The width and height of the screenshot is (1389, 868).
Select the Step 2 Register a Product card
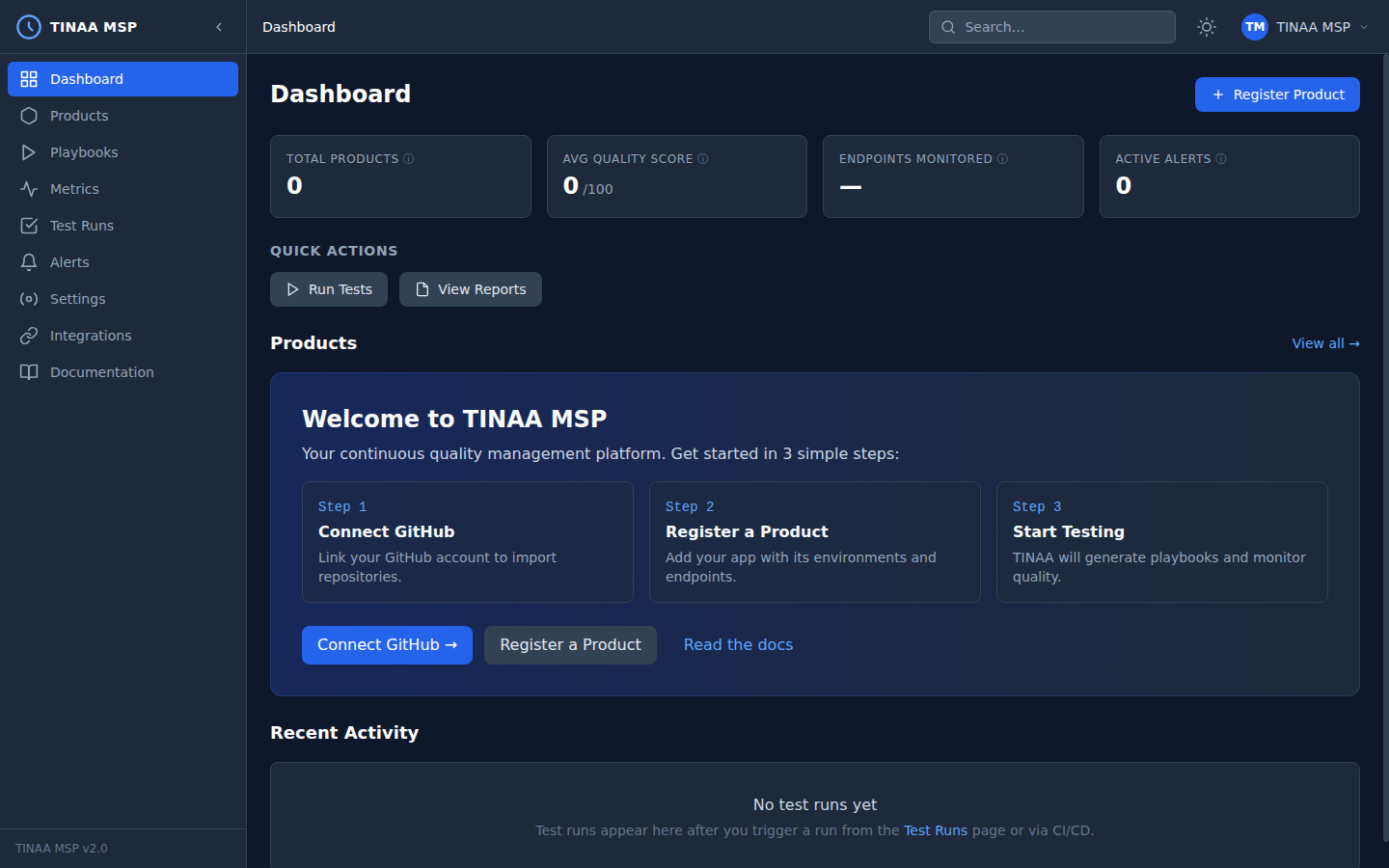815,542
